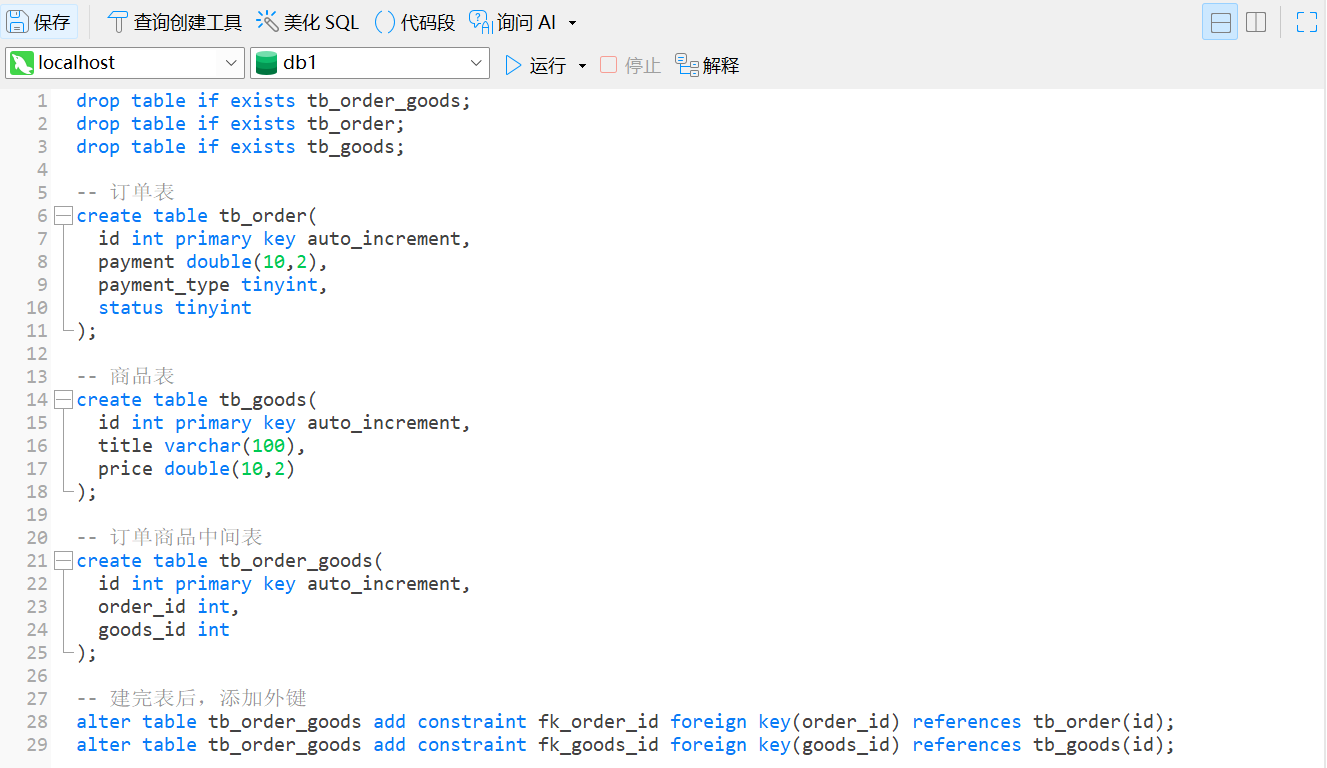The image size is (1327, 768).
Task: Click the Explain (解释) button
Action: tap(707, 65)
